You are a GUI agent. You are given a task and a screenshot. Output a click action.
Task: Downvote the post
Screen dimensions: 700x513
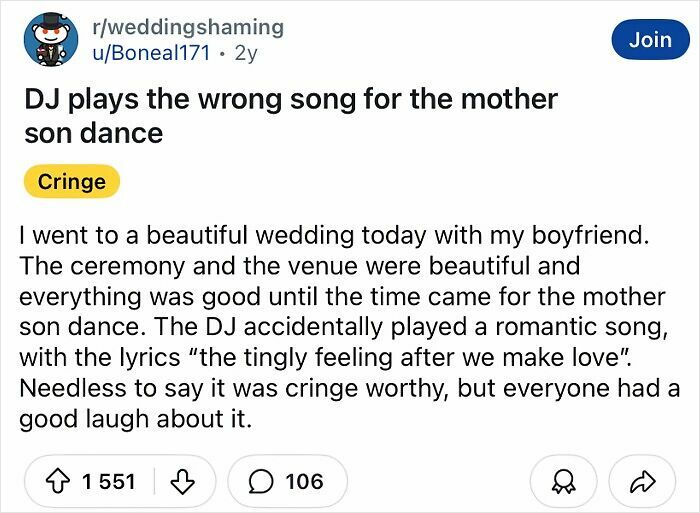[184, 481]
